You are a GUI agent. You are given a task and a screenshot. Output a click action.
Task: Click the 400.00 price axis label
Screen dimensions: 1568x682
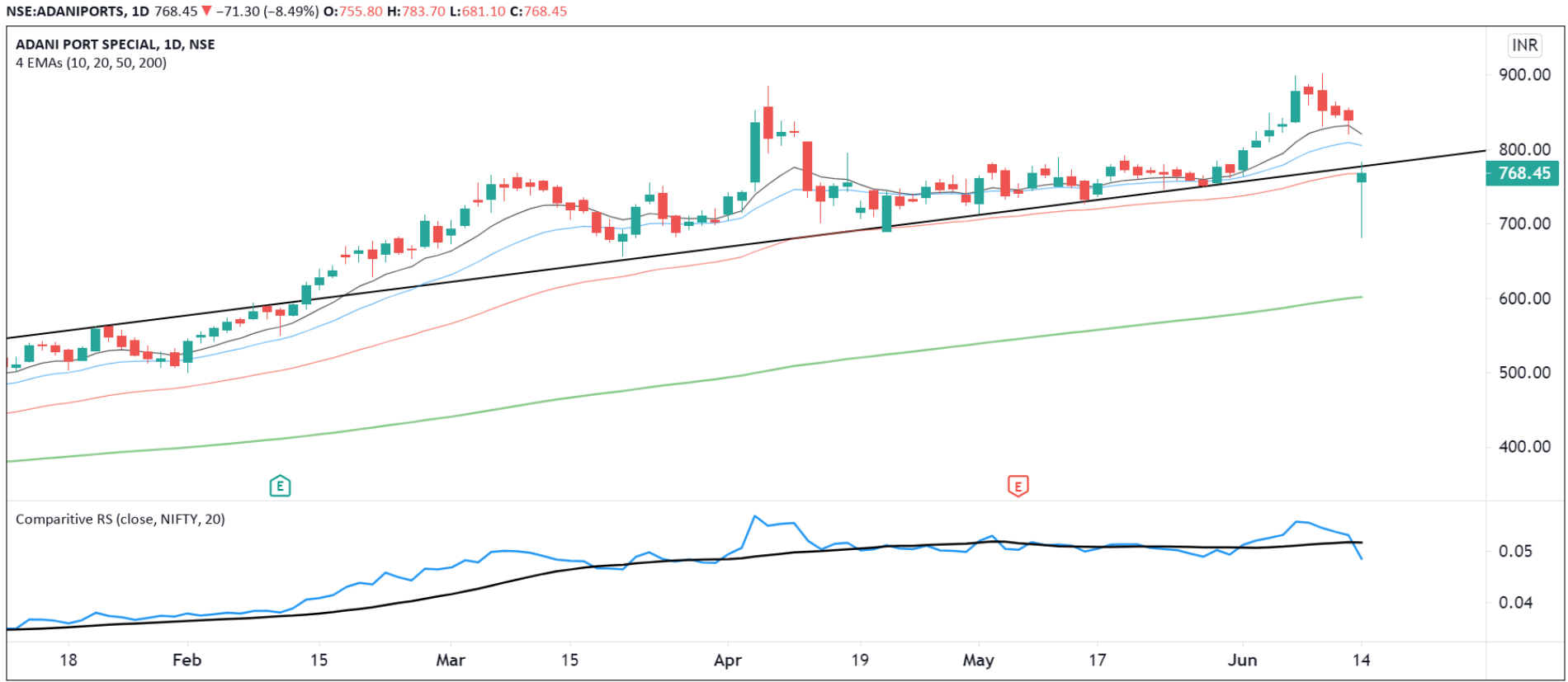[1524, 447]
